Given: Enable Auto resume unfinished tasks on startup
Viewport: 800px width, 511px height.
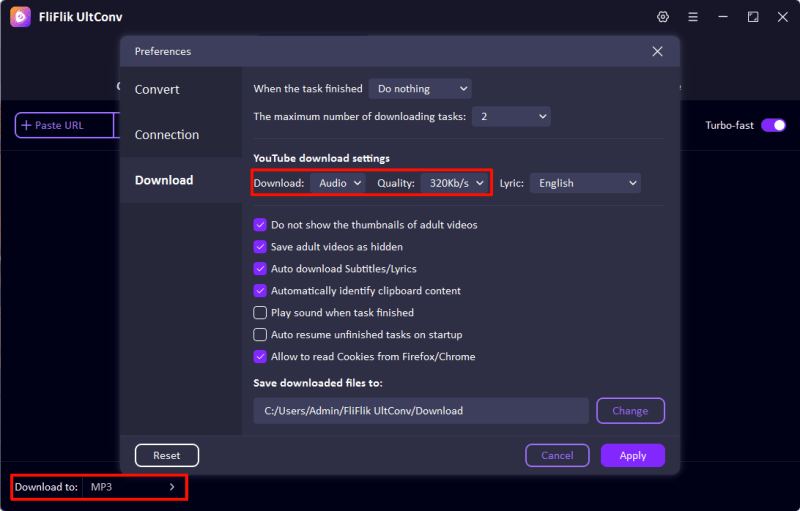Looking at the screenshot, I should [260, 335].
